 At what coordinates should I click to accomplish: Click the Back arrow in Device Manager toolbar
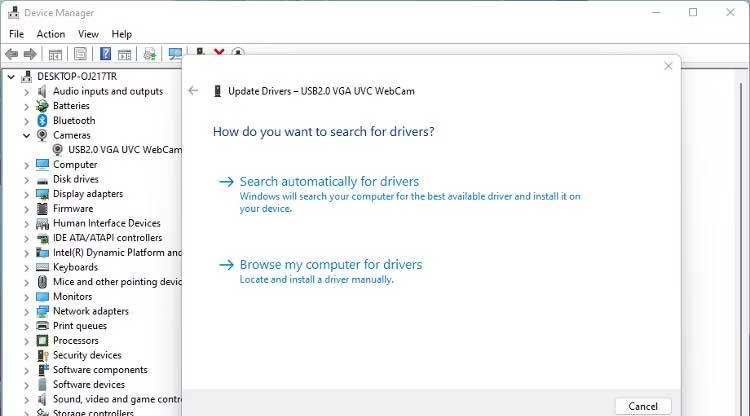pyautogui.click(x=11, y=54)
